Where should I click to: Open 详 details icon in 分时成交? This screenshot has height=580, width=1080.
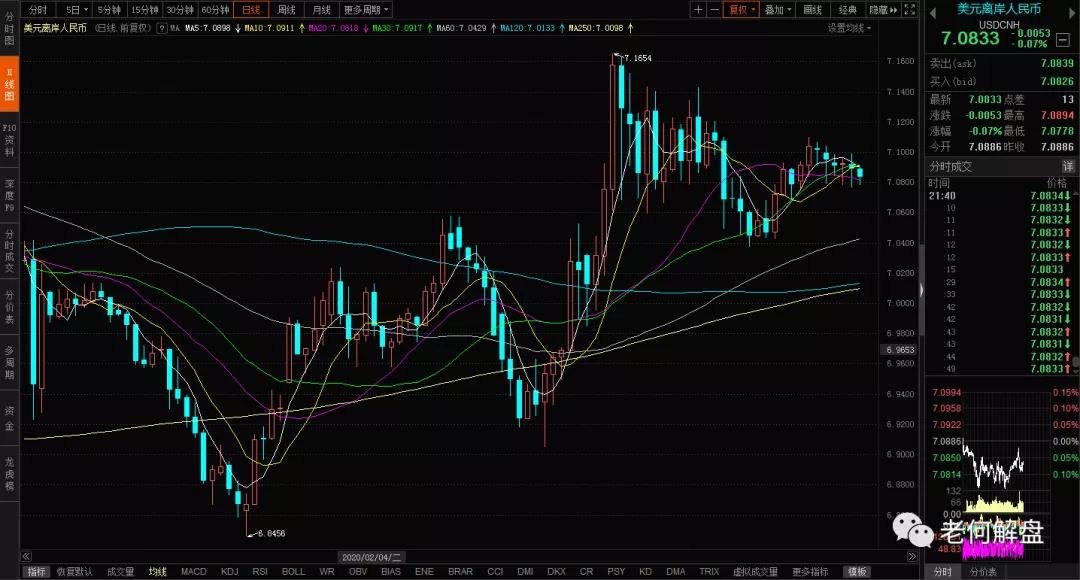point(1068,166)
